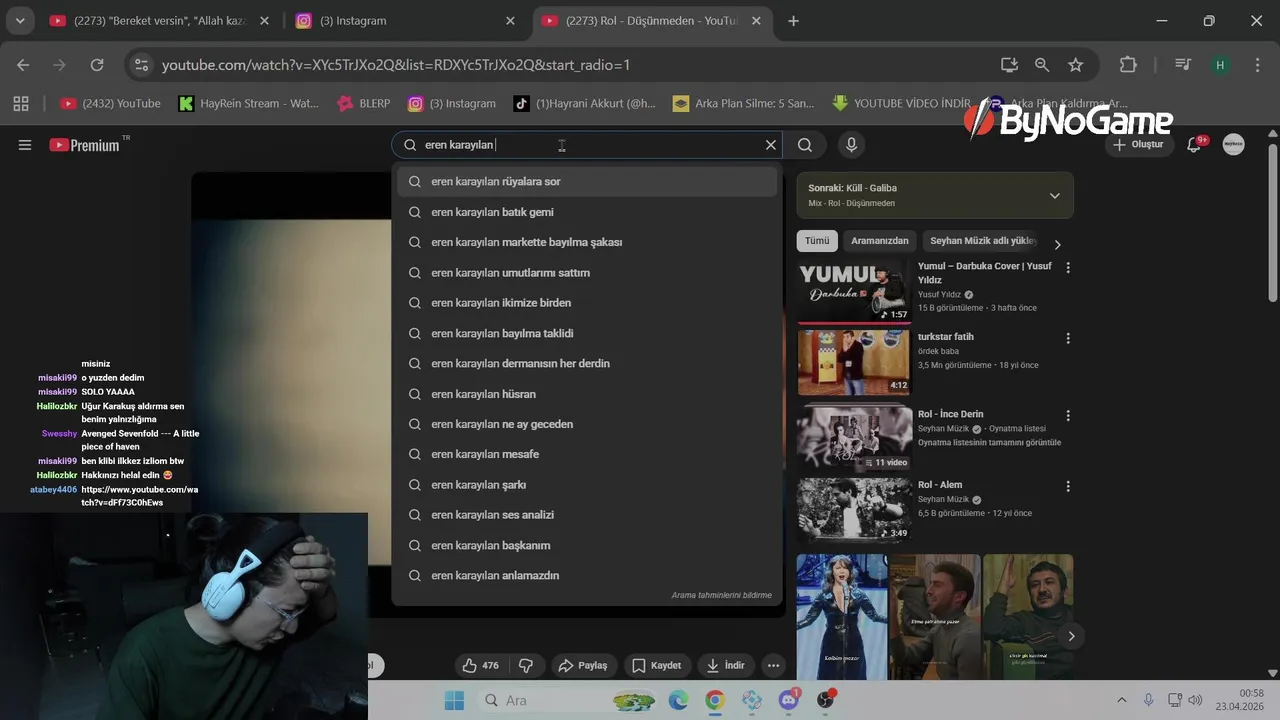The width and height of the screenshot is (1280, 720).
Task: Show hidden system tray icons chevron
Action: (1121, 700)
